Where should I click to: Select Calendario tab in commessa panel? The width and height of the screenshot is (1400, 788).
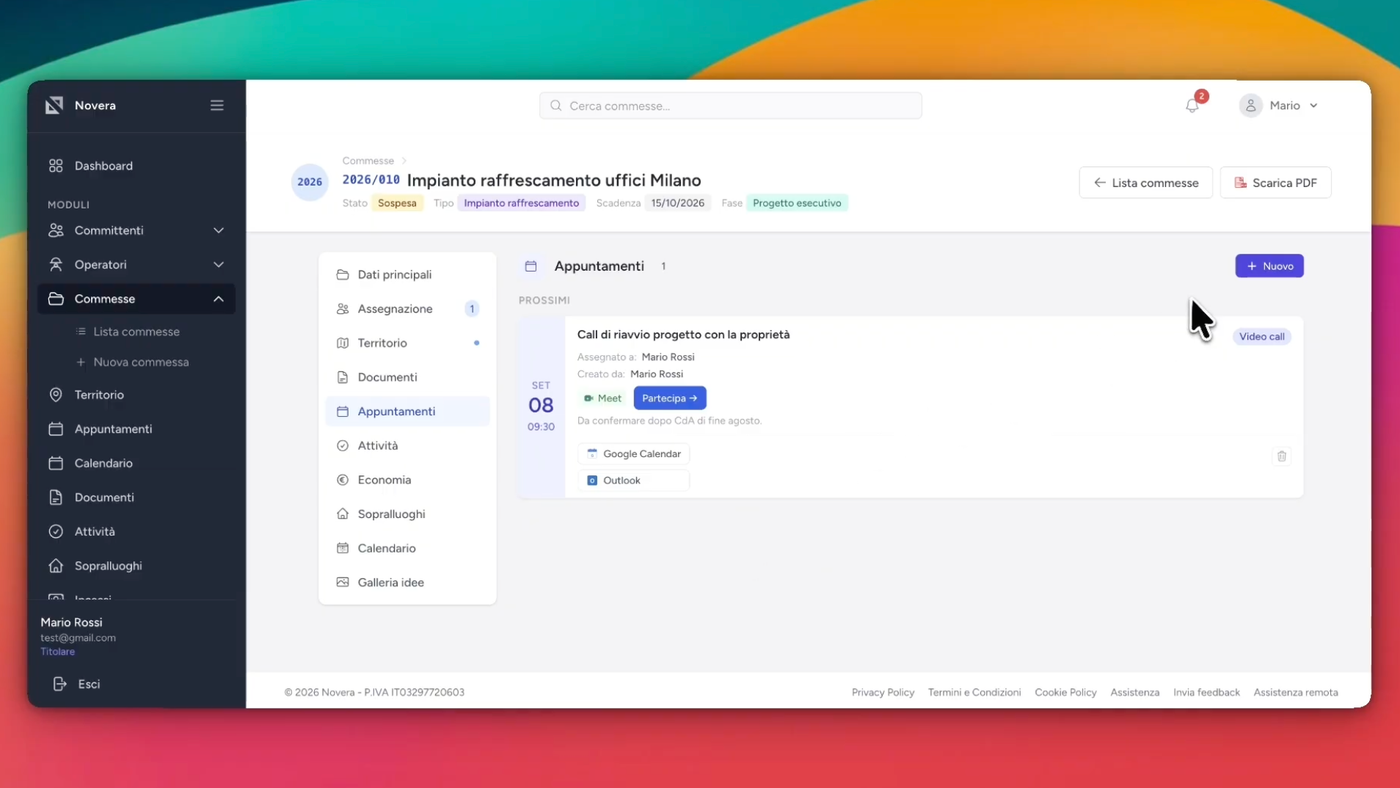click(407, 548)
